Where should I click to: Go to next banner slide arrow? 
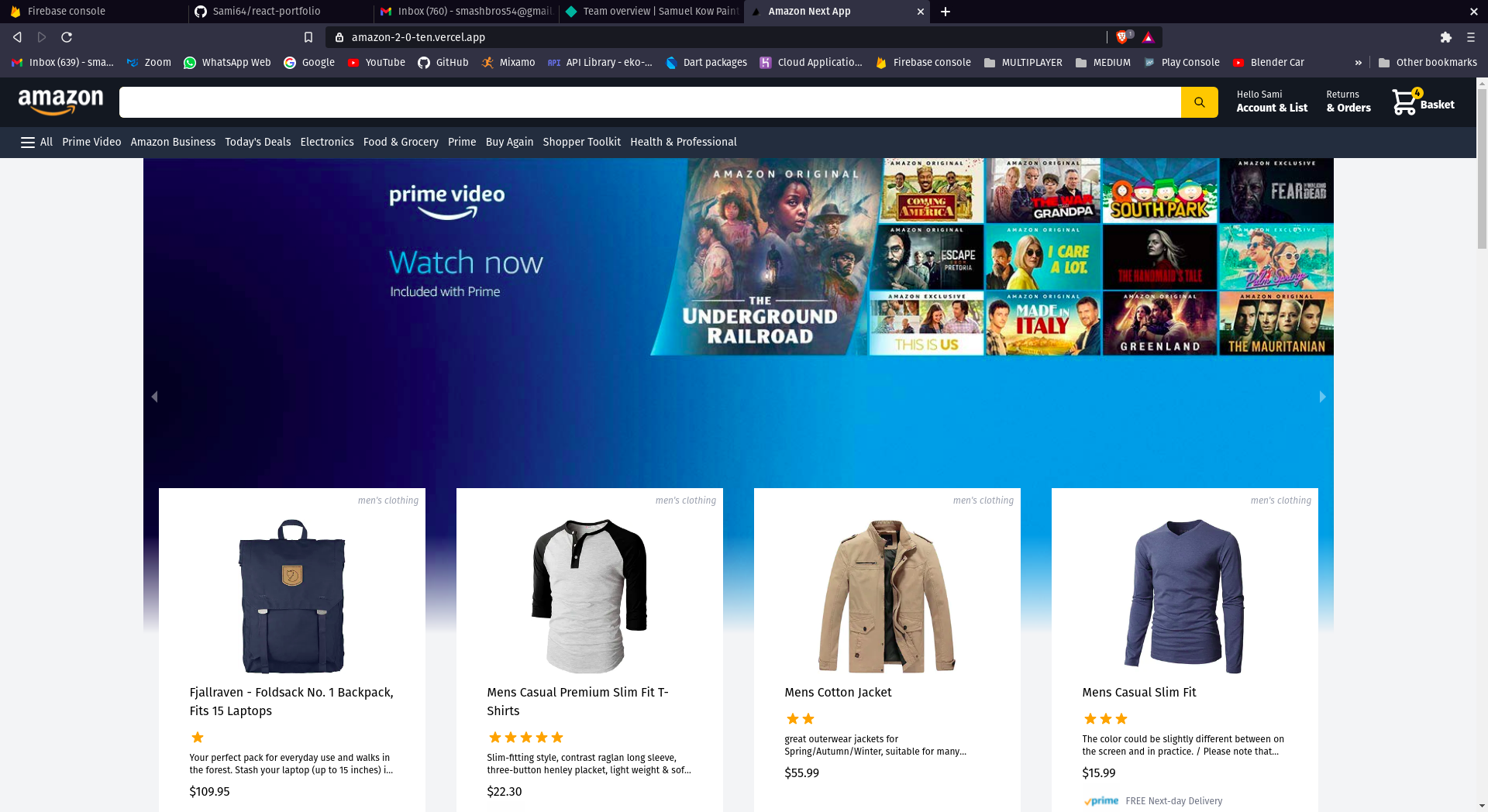[1322, 397]
